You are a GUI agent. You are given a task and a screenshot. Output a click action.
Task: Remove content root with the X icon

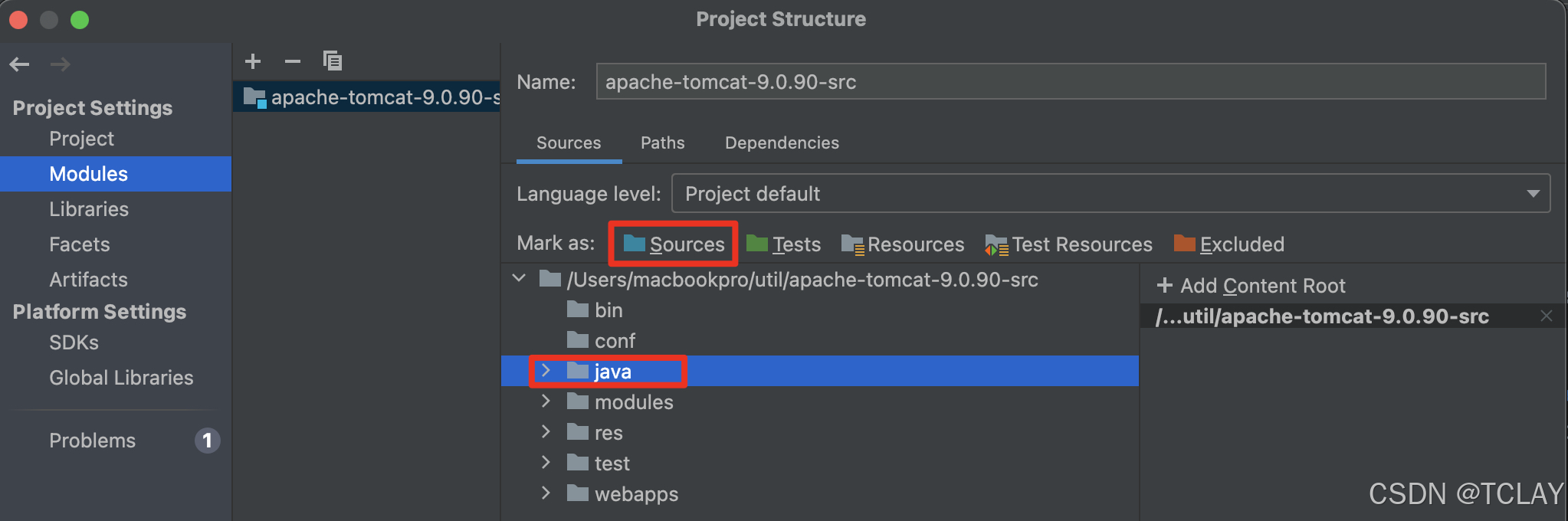(1547, 316)
